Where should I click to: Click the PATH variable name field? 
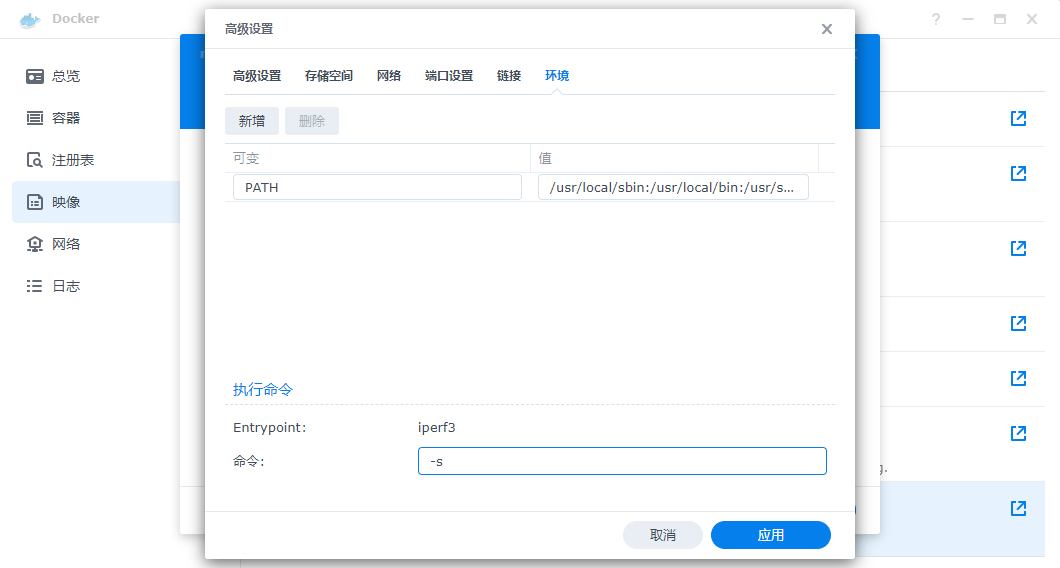pos(377,187)
